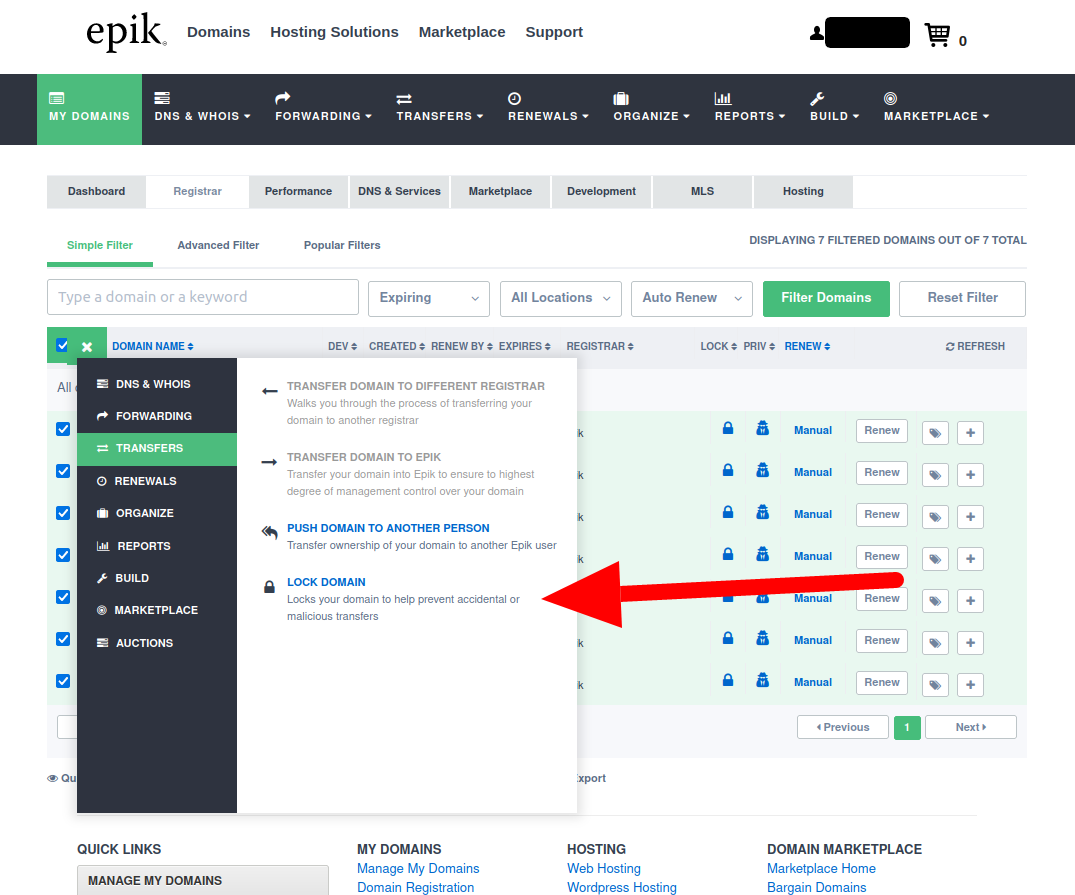Open the shopping cart icon
Viewport: 1075px width, 895px height.
[936, 33]
